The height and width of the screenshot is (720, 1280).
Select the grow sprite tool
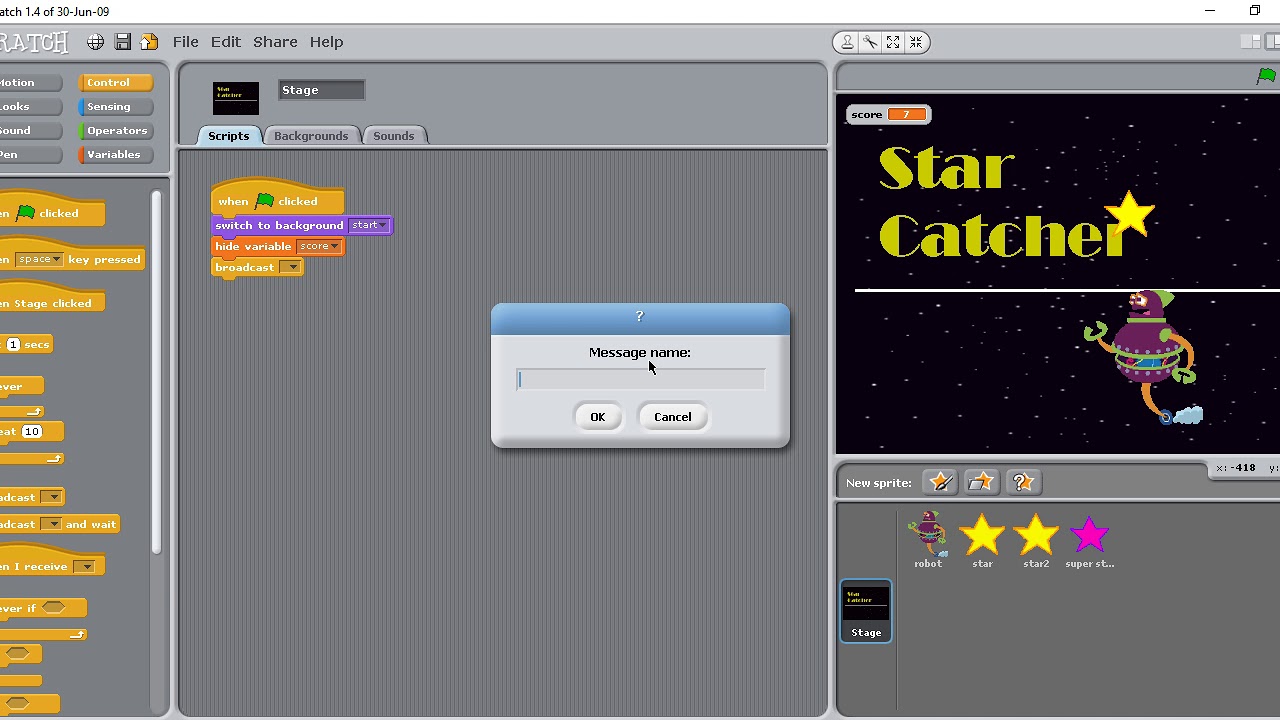[x=893, y=42]
